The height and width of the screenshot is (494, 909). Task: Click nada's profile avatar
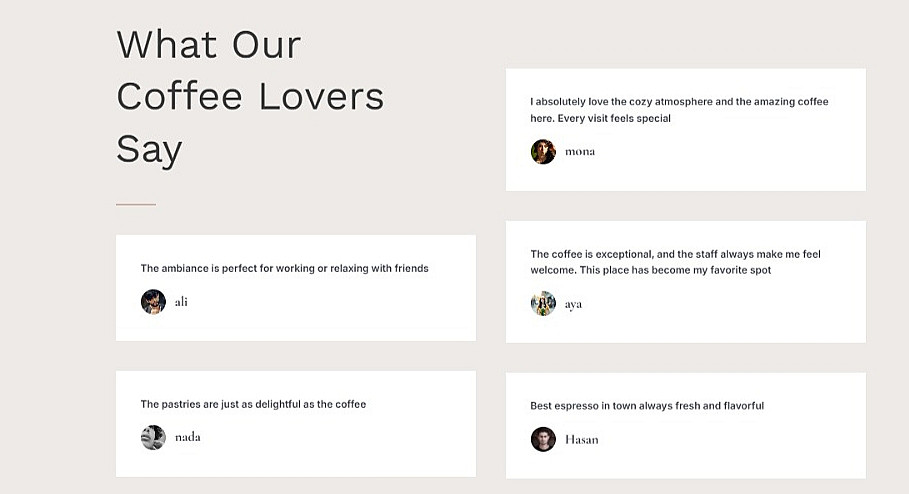[153, 437]
